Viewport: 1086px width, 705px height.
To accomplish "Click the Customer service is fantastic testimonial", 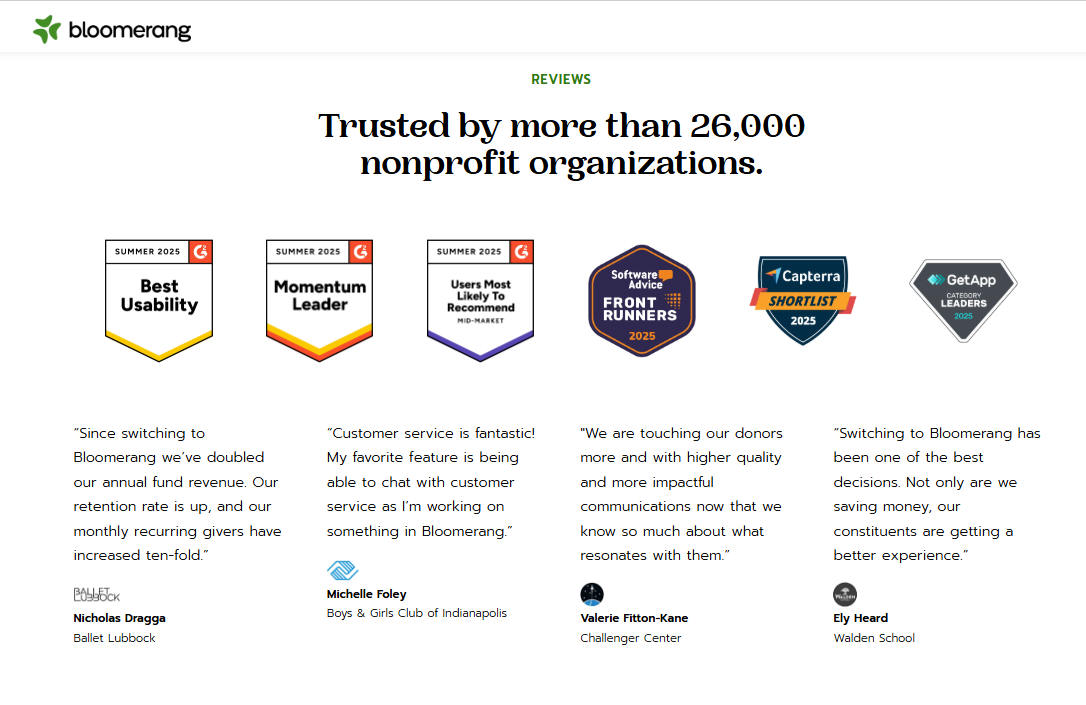I will coord(431,482).
